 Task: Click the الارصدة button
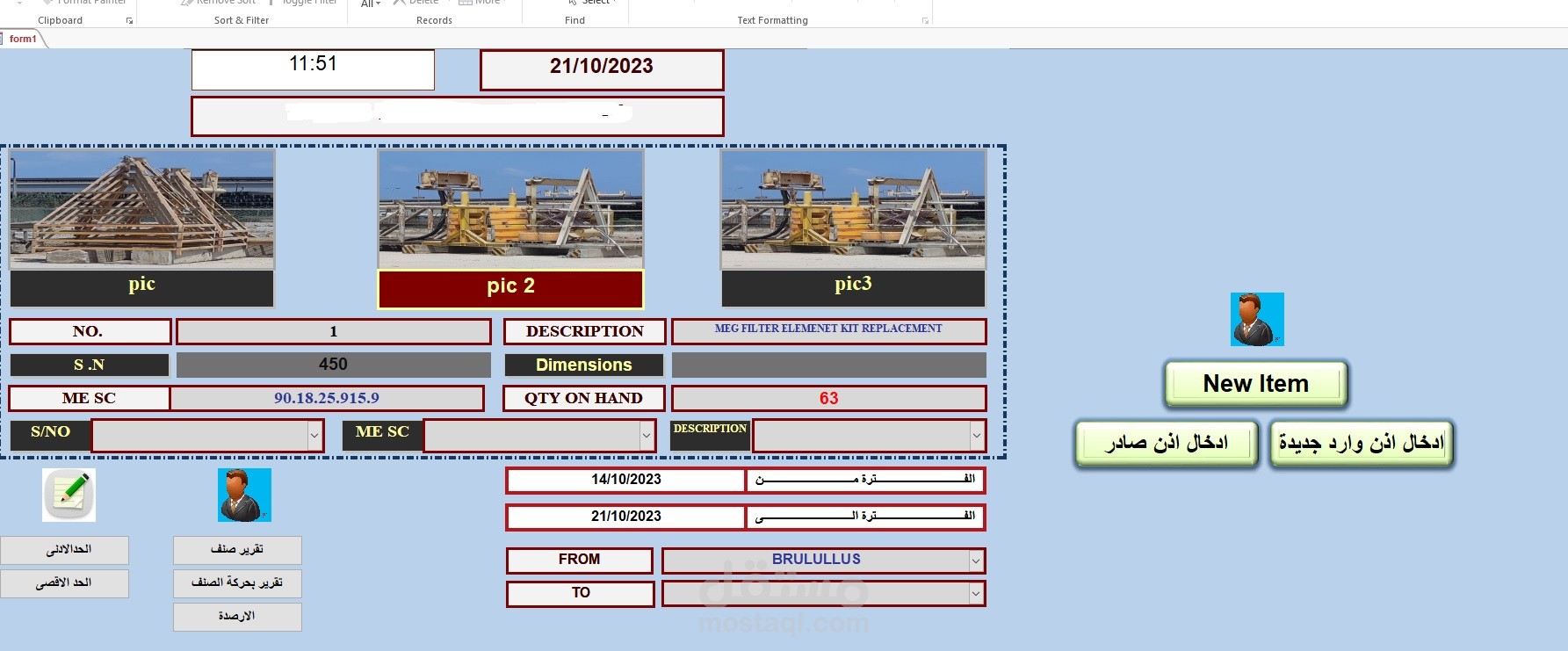pyautogui.click(x=237, y=617)
